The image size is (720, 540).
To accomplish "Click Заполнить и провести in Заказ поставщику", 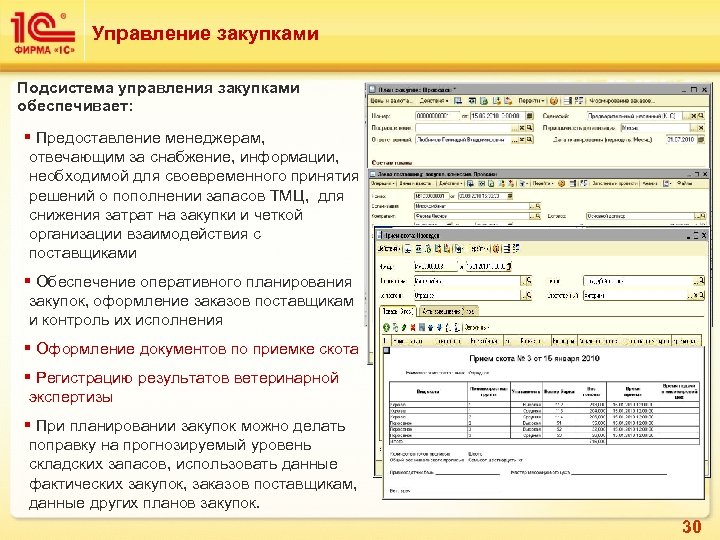I will pyautogui.click(x=614, y=183).
